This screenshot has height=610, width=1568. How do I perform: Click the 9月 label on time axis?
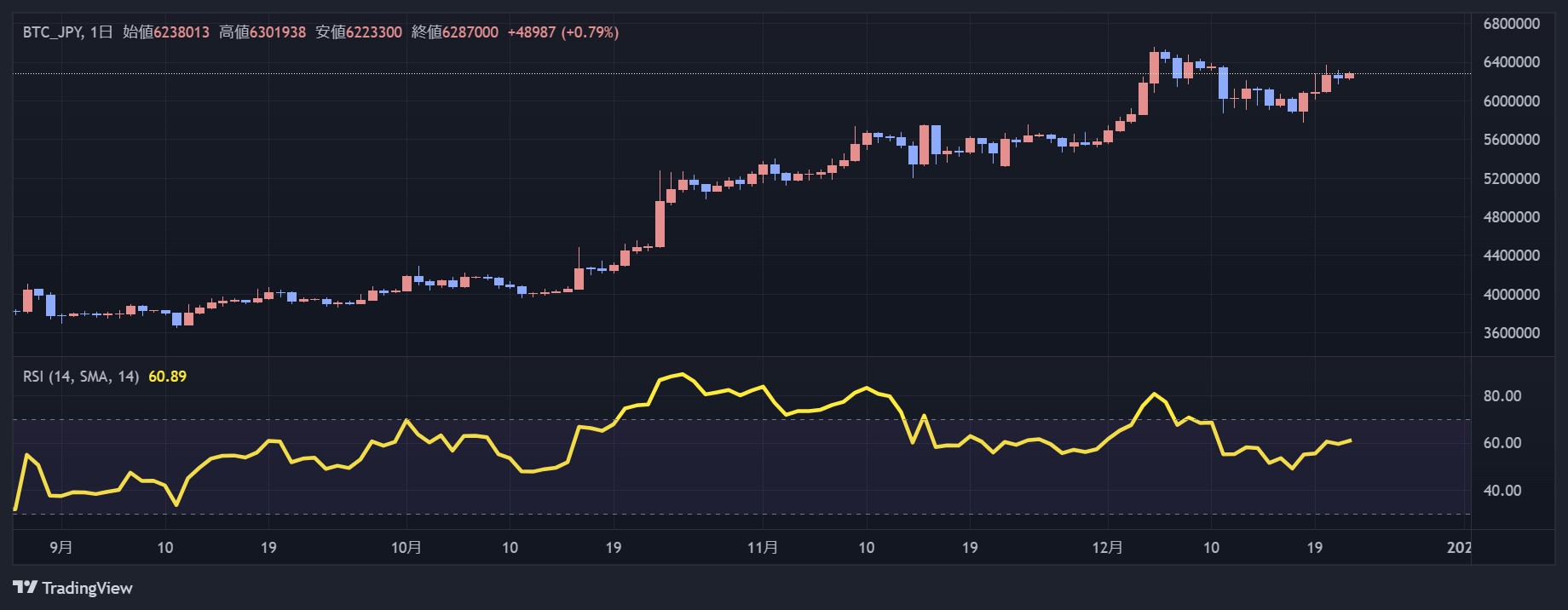click(x=61, y=547)
